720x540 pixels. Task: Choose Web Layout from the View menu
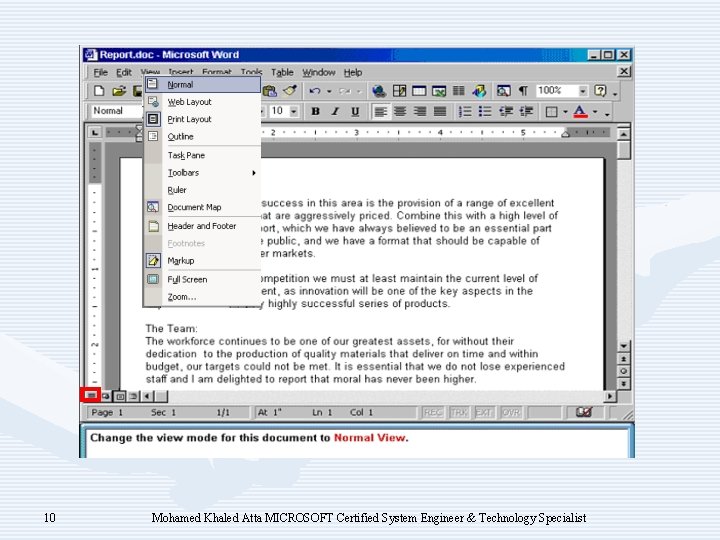coord(202,102)
